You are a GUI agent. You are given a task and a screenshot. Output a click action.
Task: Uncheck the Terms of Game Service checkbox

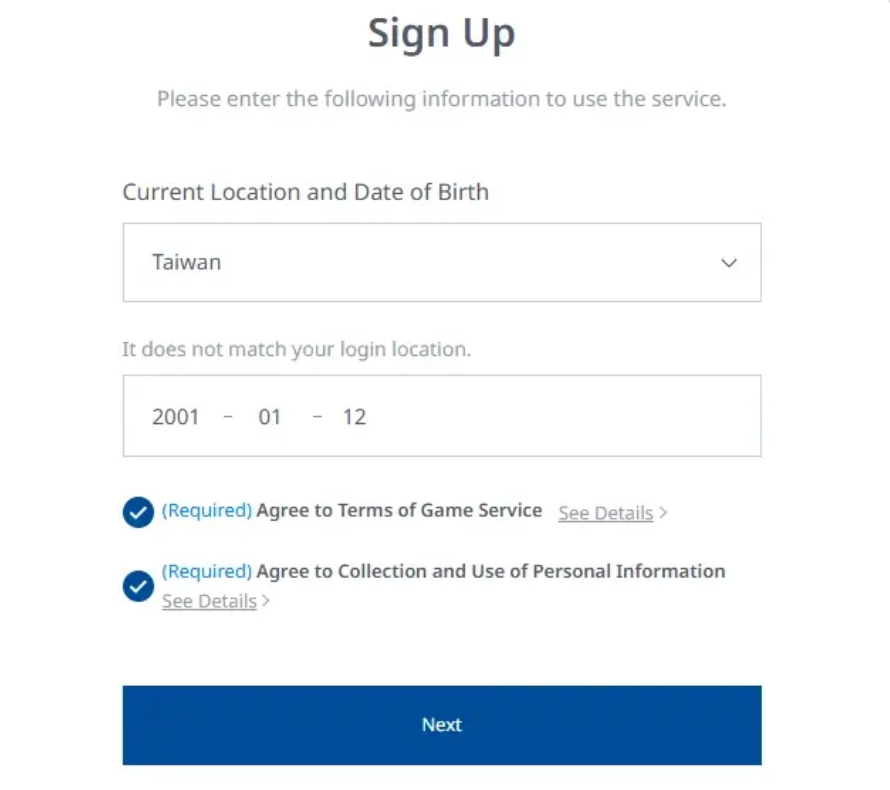138,512
